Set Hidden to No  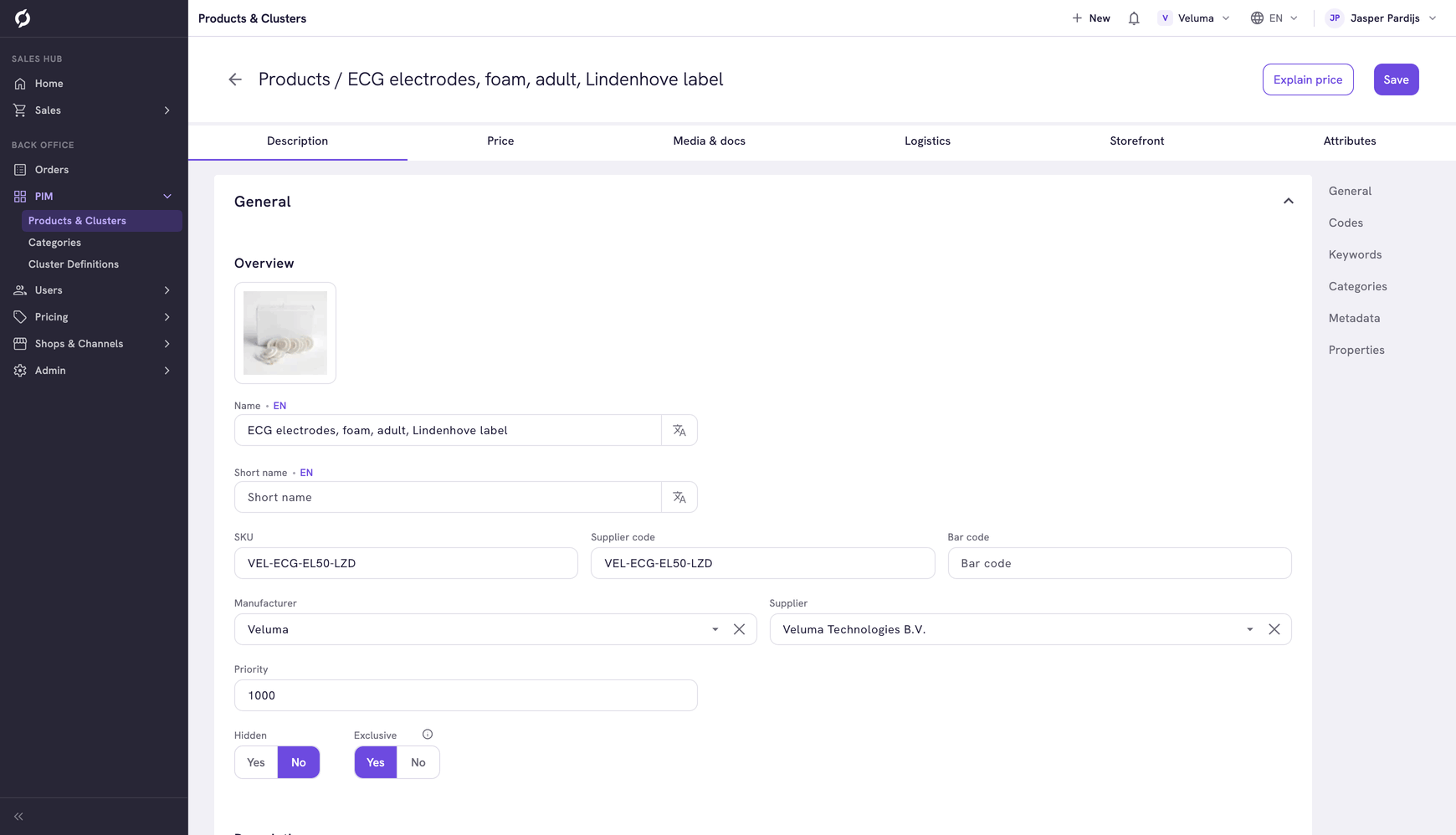click(299, 762)
